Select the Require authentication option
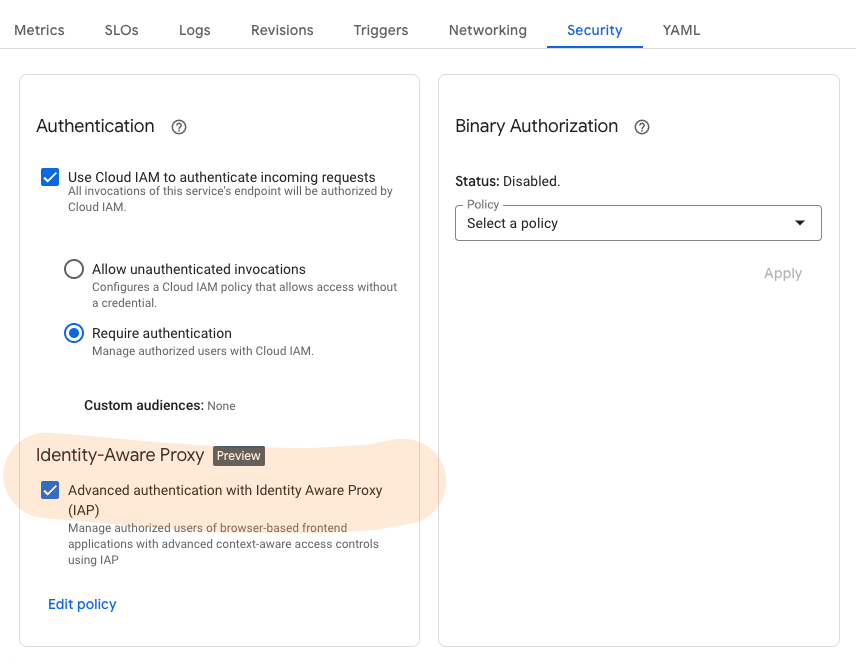This screenshot has height=664, width=856. click(73, 333)
